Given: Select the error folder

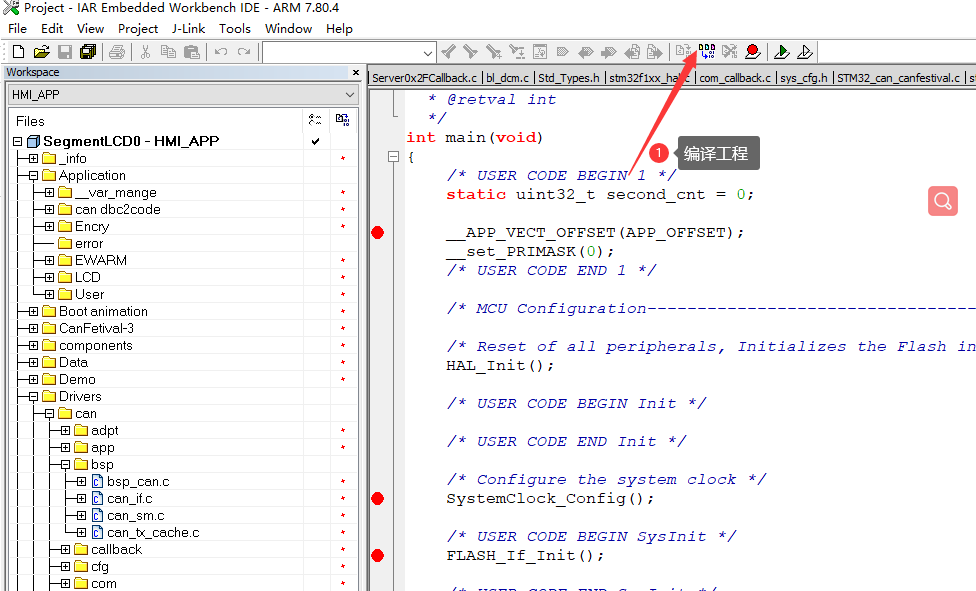Looking at the screenshot, I should [89, 243].
